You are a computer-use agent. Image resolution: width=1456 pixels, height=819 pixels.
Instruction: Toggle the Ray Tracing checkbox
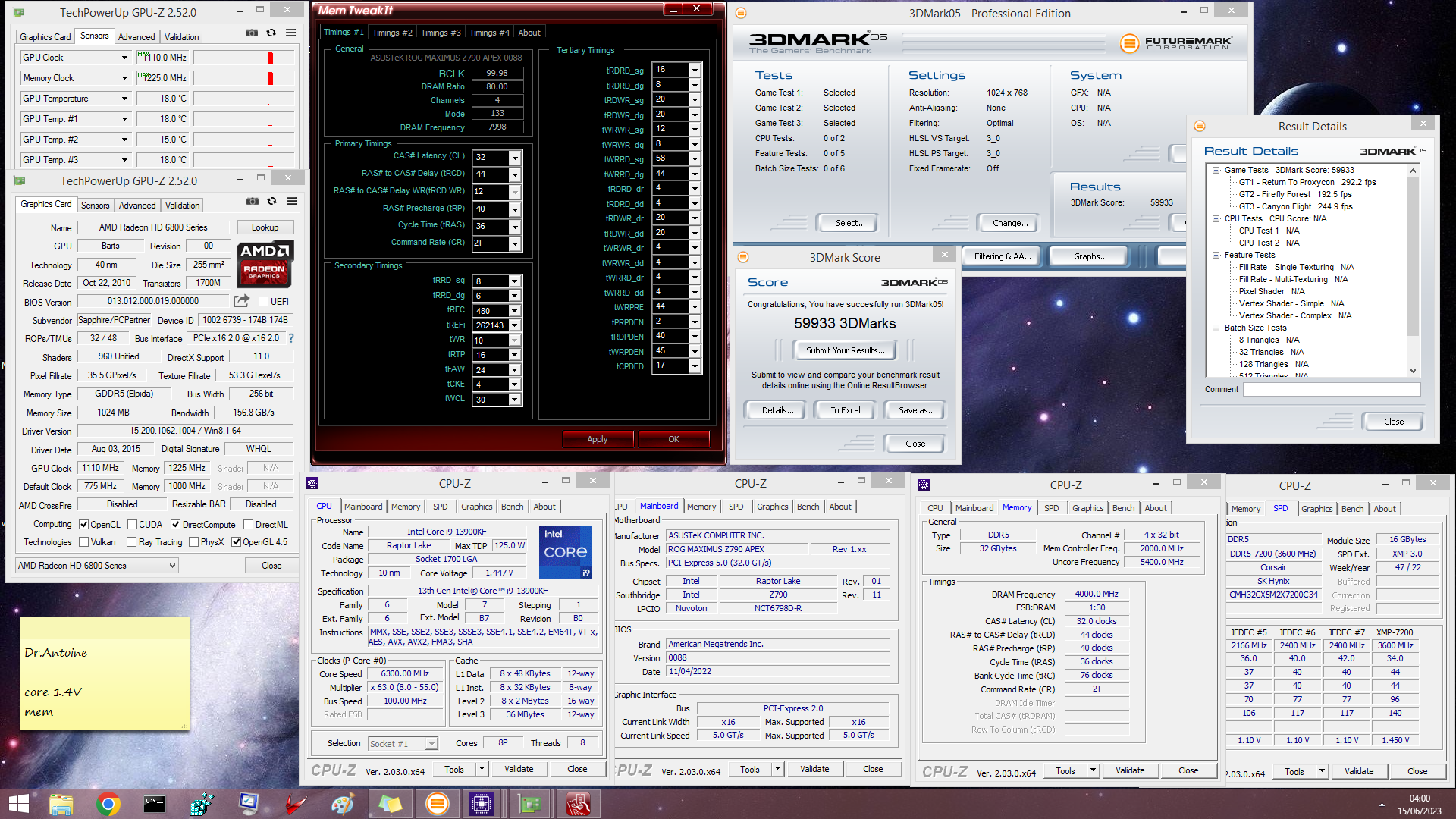[132, 542]
